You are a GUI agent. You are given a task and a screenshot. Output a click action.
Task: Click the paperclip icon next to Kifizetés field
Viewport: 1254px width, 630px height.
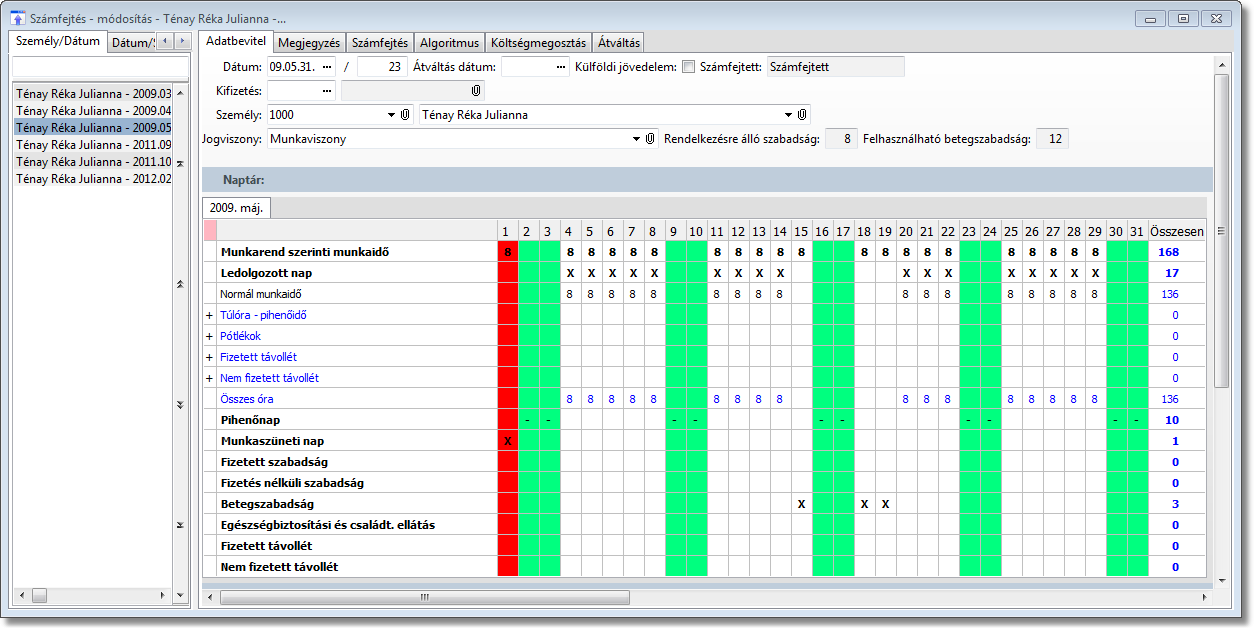[x=476, y=91]
